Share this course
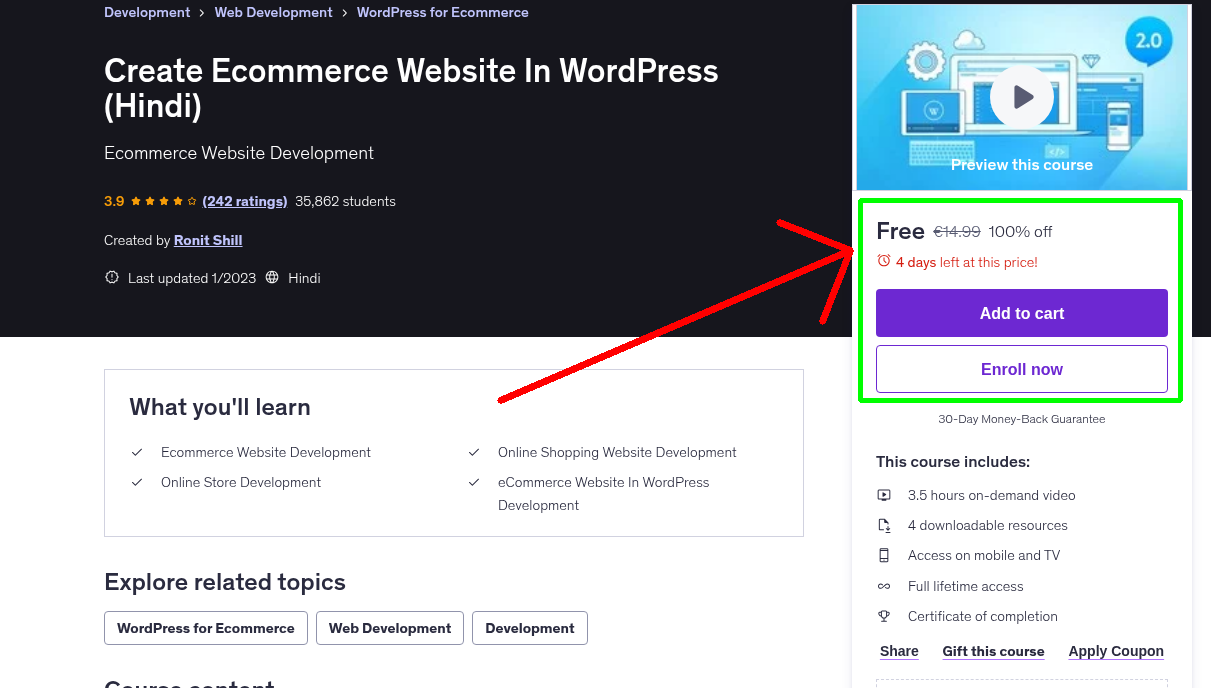 (898, 651)
